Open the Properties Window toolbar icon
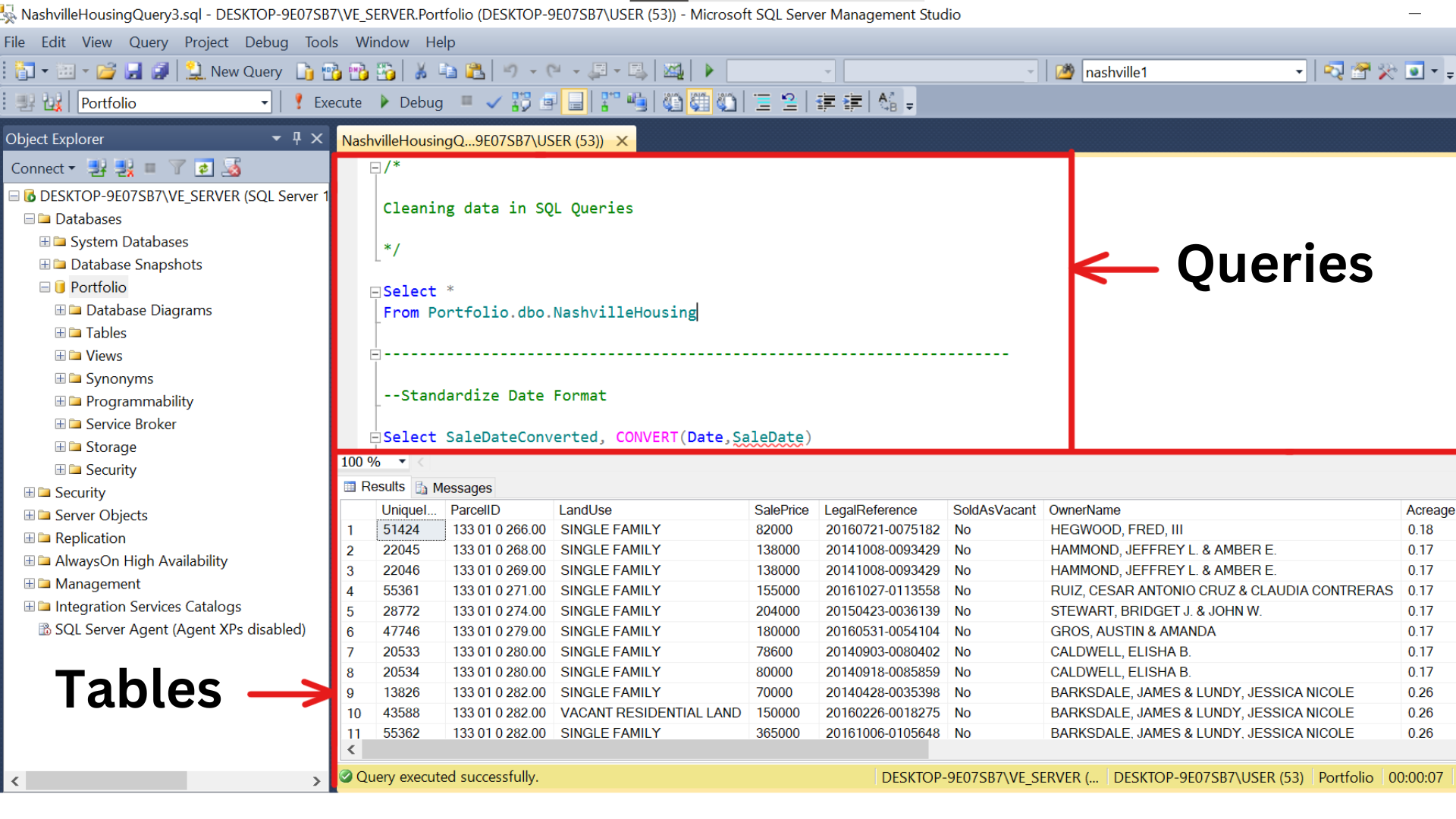This screenshot has width=1456, height=819. (x=1360, y=71)
